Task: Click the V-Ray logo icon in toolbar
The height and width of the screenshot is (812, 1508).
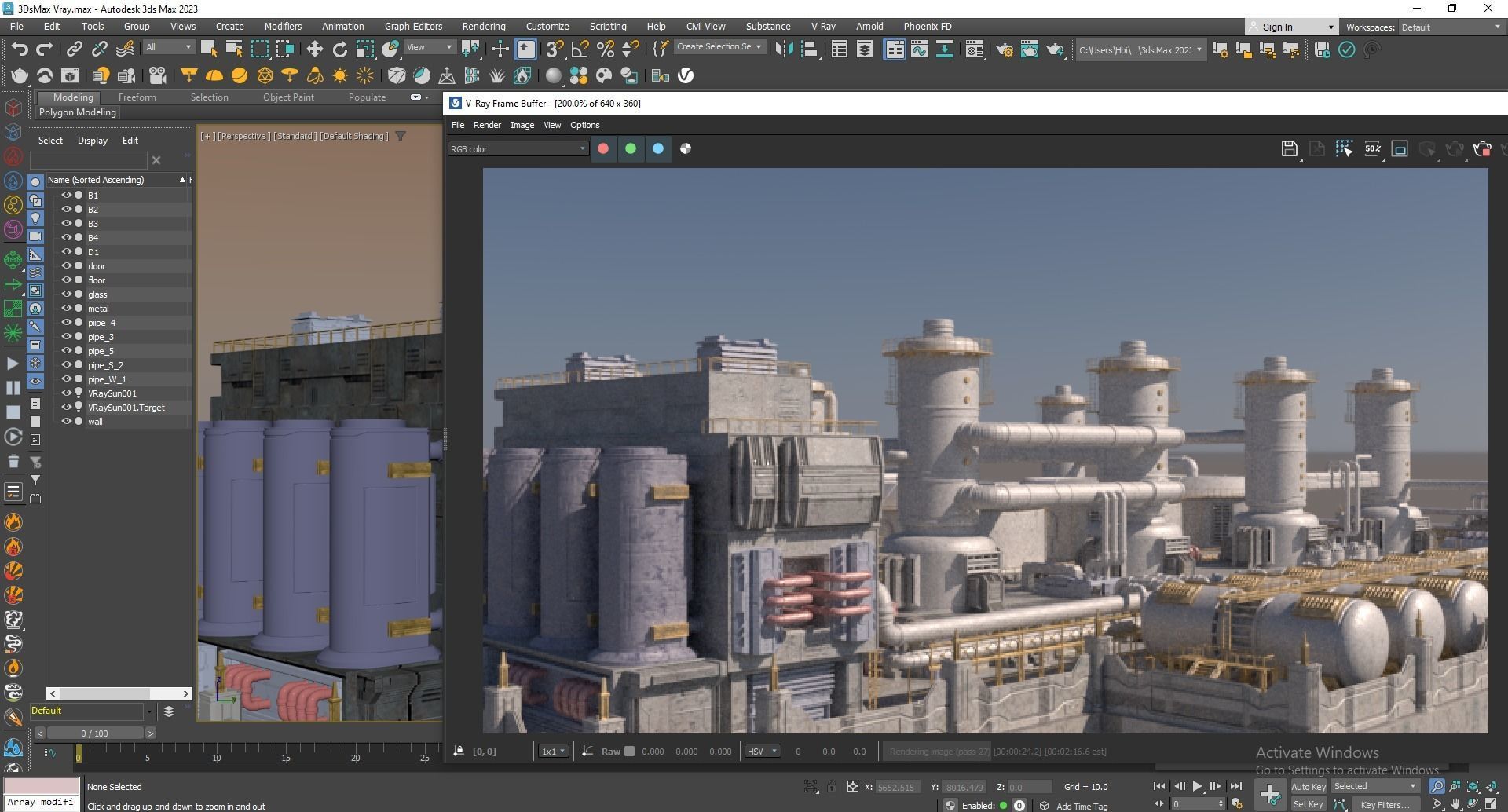Action: click(x=686, y=75)
